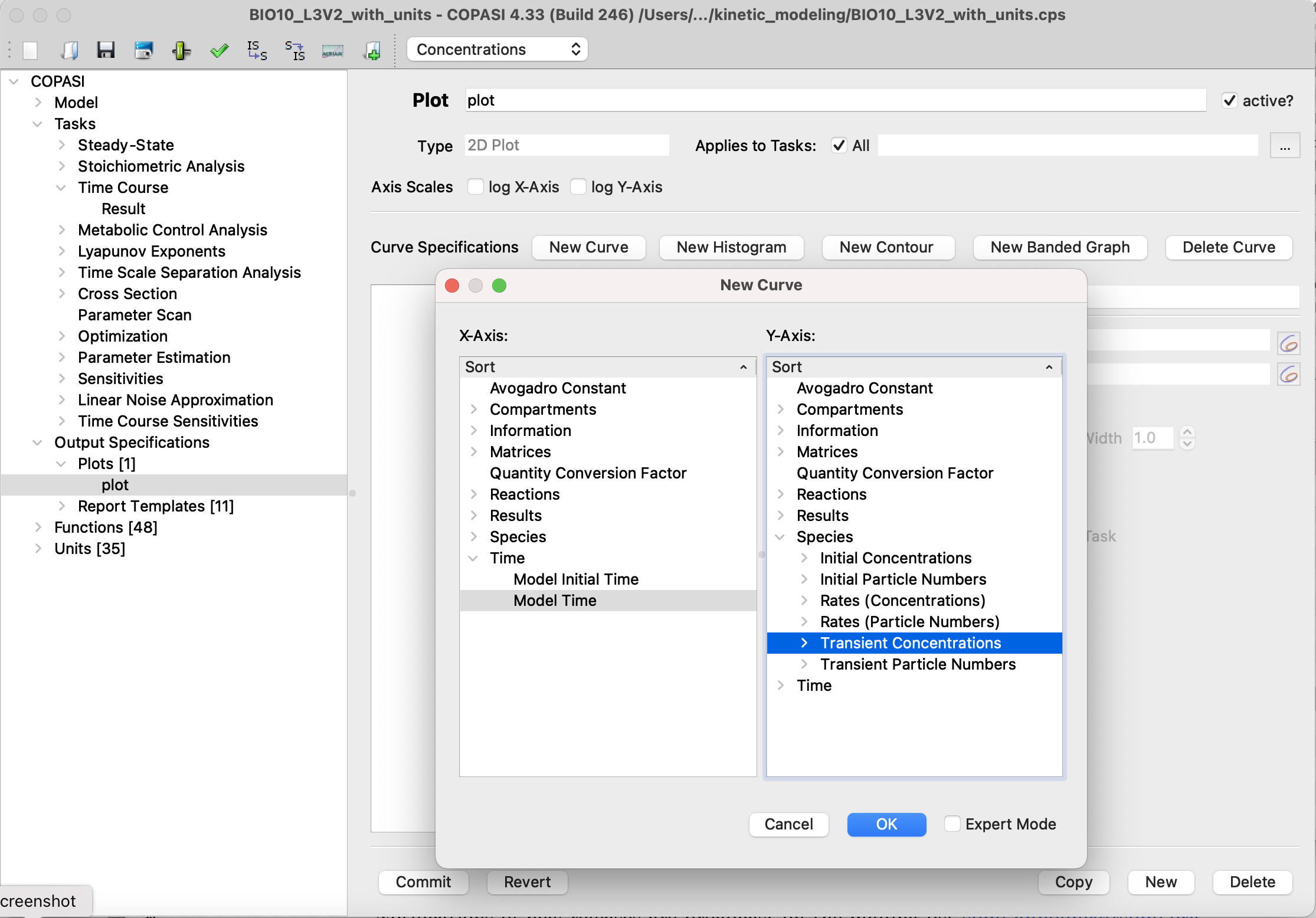Expand Report Templates [11] in sidebar
Screen dimensions: 1316x918
click(61, 506)
